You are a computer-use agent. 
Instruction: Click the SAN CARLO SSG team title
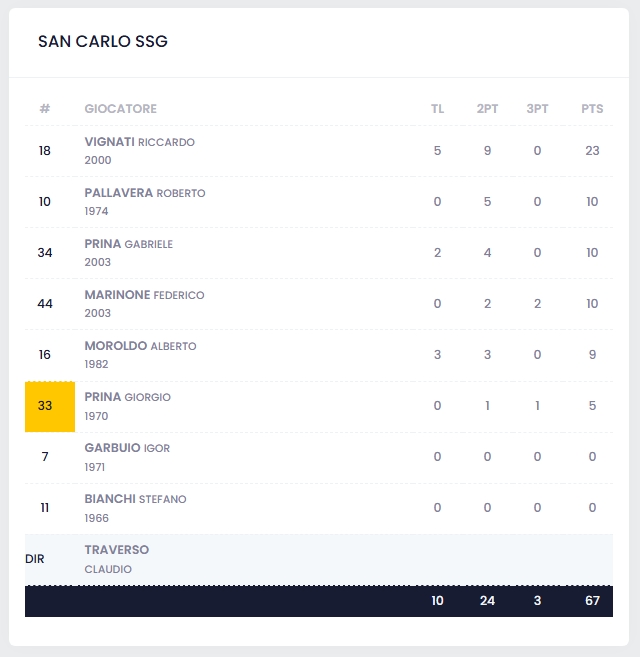click(x=103, y=42)
